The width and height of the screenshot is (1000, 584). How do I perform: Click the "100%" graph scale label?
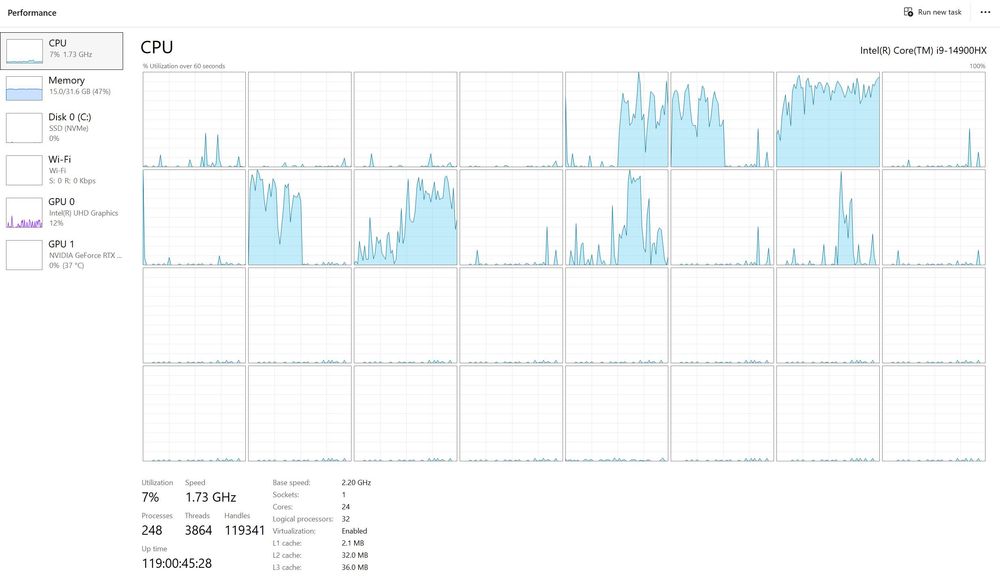coord(977,66)
